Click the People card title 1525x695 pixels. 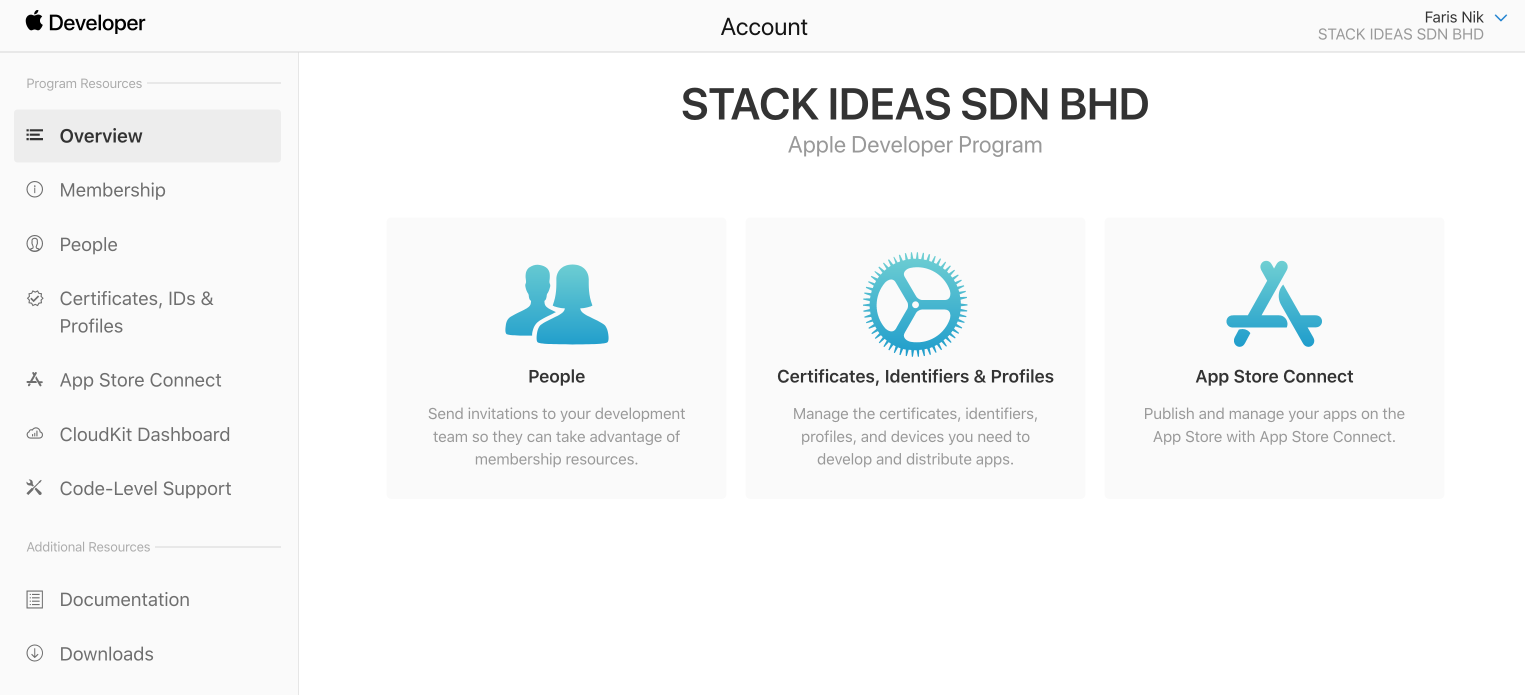click(x=557, y=376)
